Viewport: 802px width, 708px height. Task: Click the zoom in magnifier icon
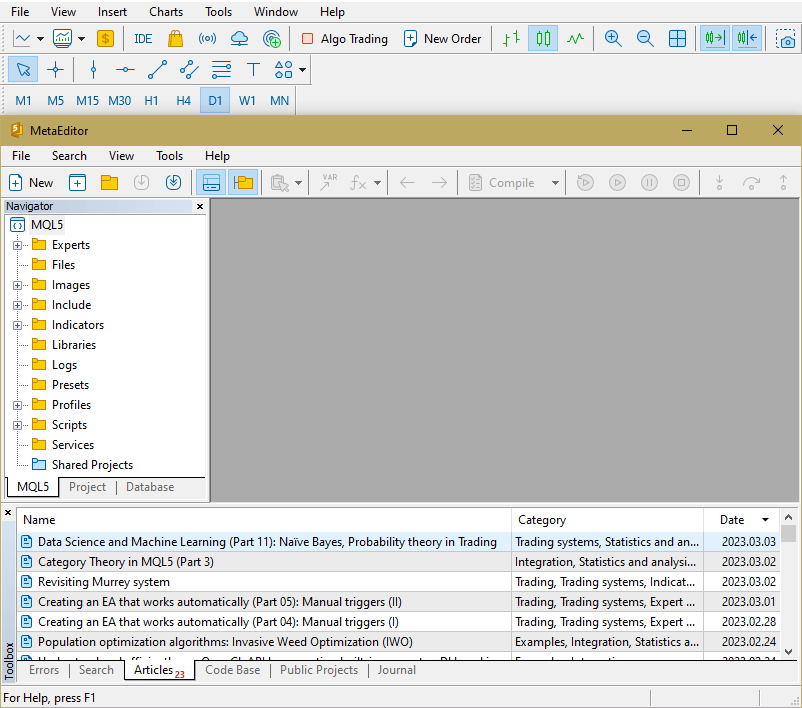[613, 39]
